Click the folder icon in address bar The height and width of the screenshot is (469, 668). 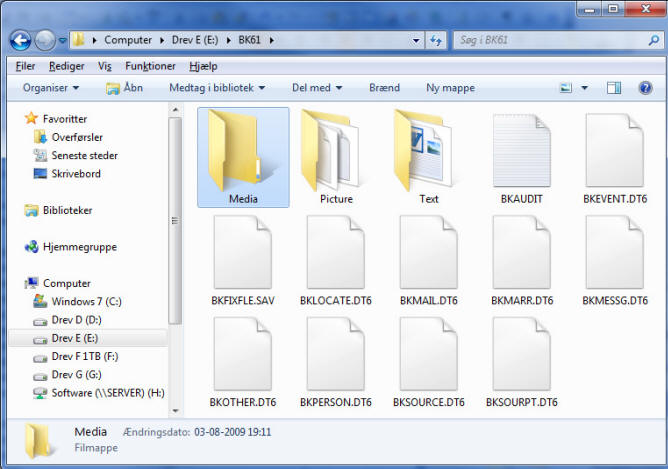(x=78, y=40)
